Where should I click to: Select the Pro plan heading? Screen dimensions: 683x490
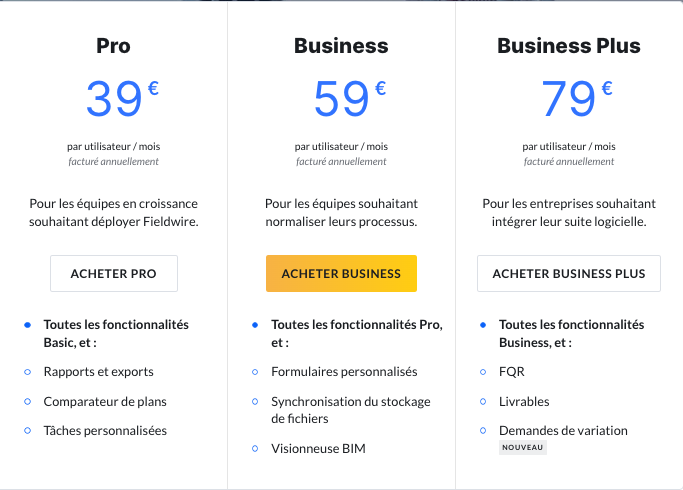tap(113, 46)
